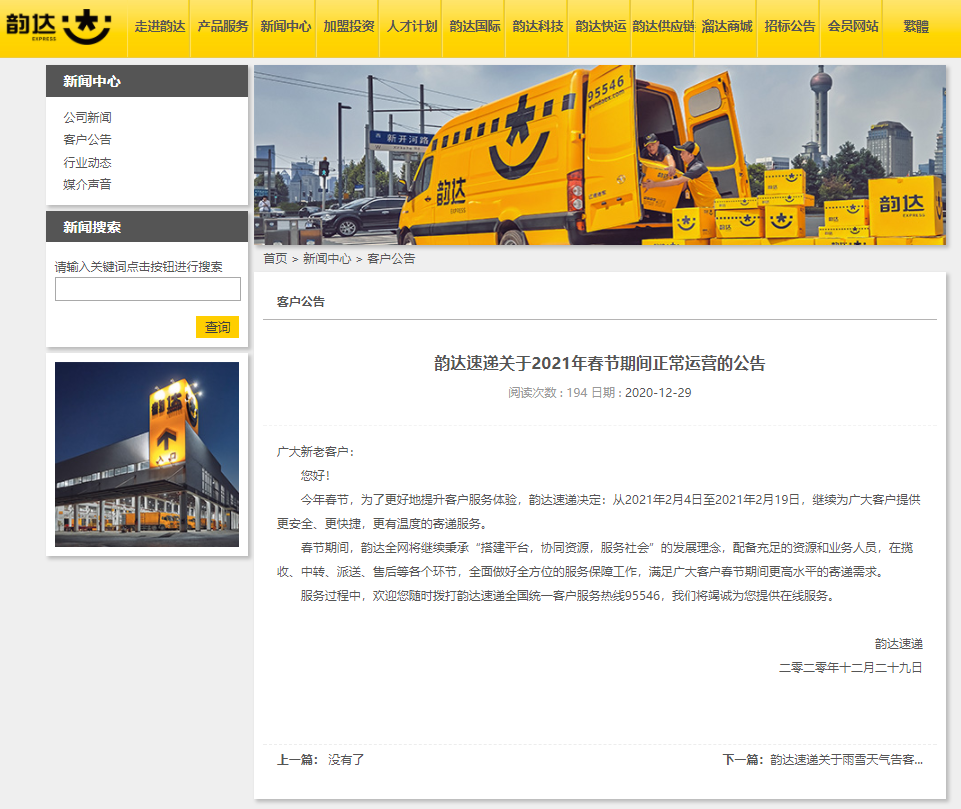Visit 溜达商城 from the nav bar
Viewport: 961px width, 809px height.
pyautogui.click(x=727, y=26)
